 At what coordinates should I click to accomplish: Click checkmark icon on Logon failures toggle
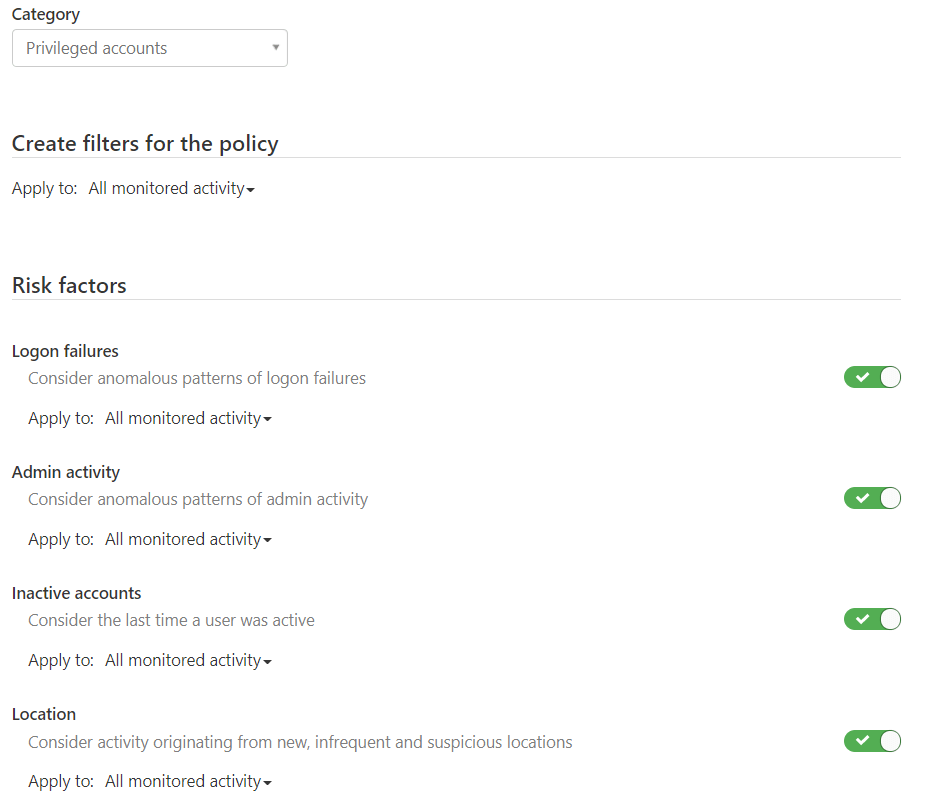pos(862,377)
